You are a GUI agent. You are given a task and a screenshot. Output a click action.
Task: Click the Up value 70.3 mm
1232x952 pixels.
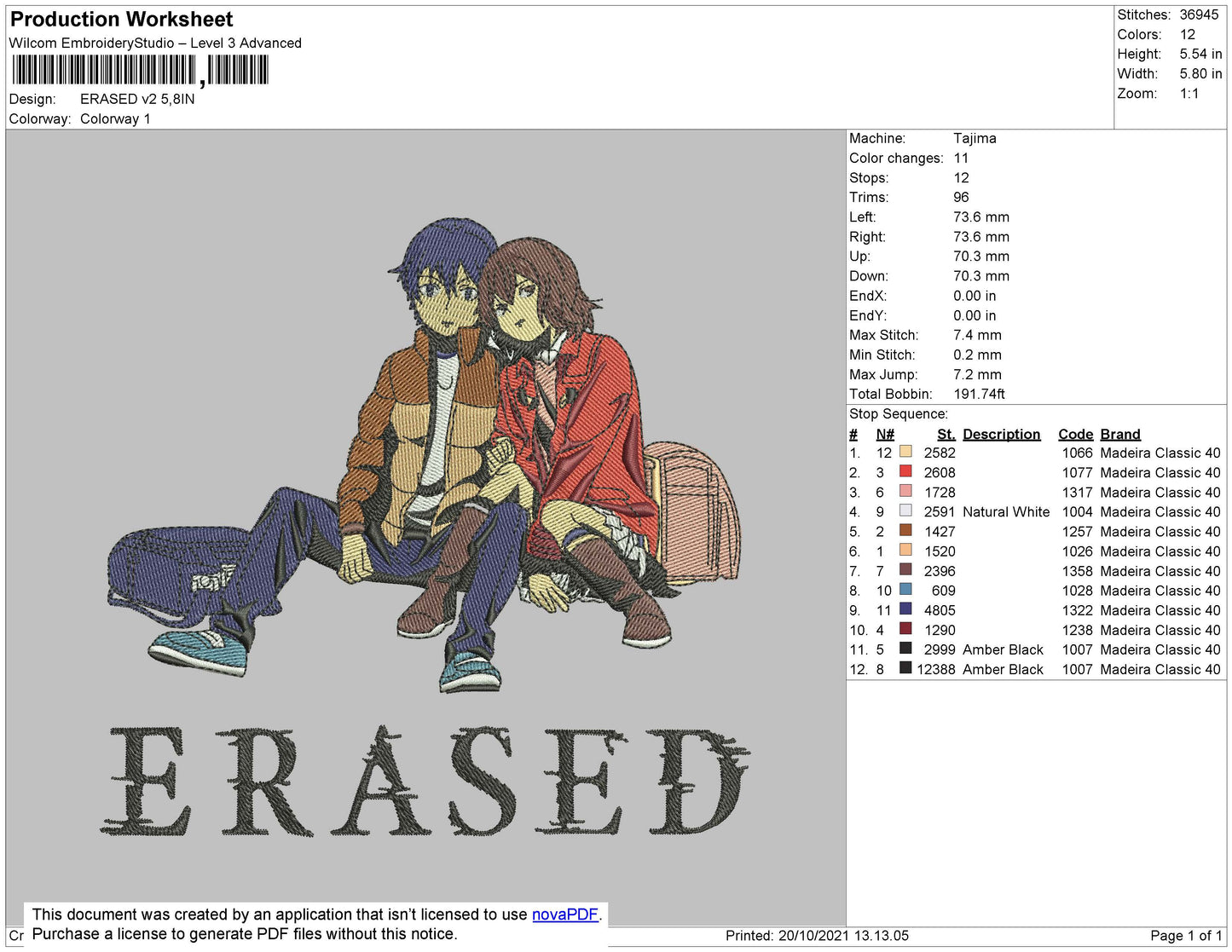(981, 256)
